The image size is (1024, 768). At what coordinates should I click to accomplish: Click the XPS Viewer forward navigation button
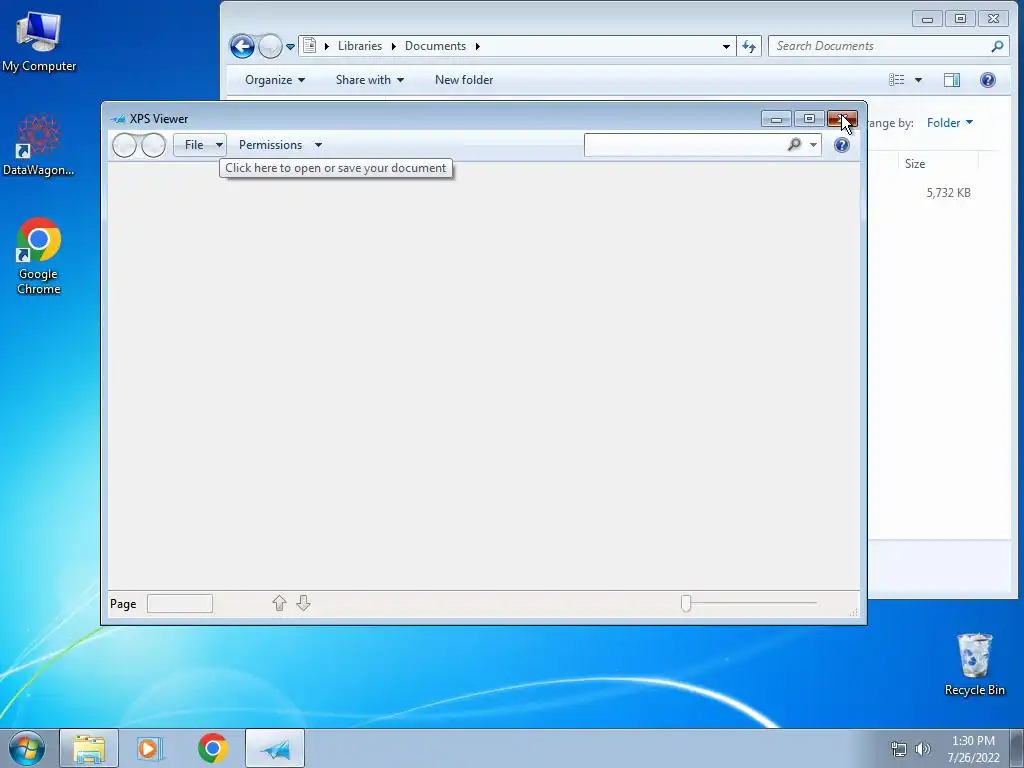click(x=153, y=145)
